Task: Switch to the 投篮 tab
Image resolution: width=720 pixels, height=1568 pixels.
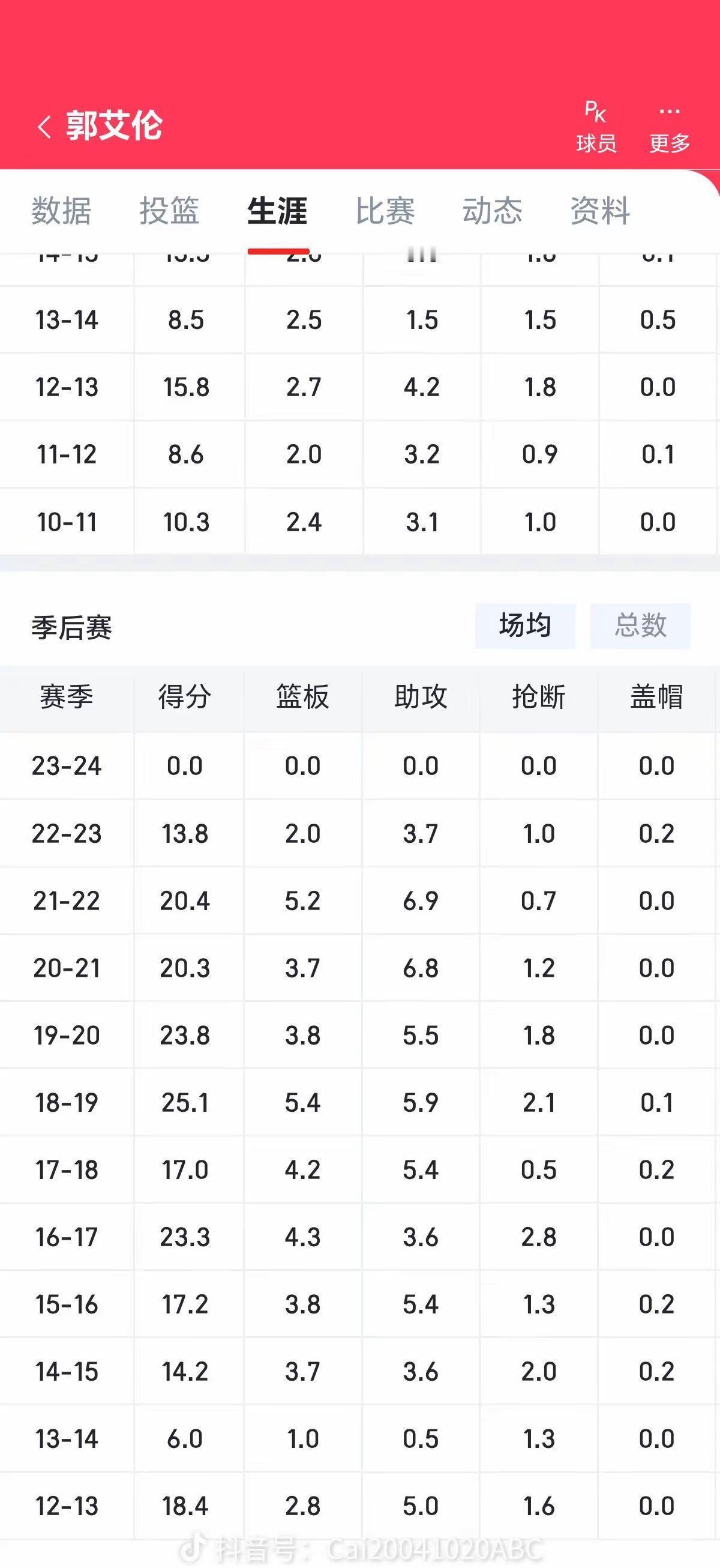Action: click(169, 211)
